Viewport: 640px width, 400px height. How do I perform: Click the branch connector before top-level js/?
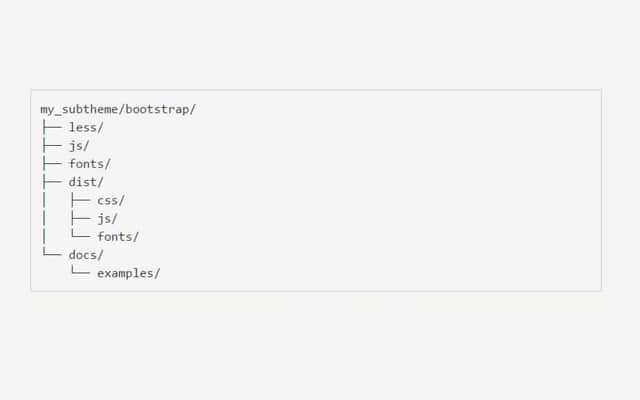tap(51, 145)
